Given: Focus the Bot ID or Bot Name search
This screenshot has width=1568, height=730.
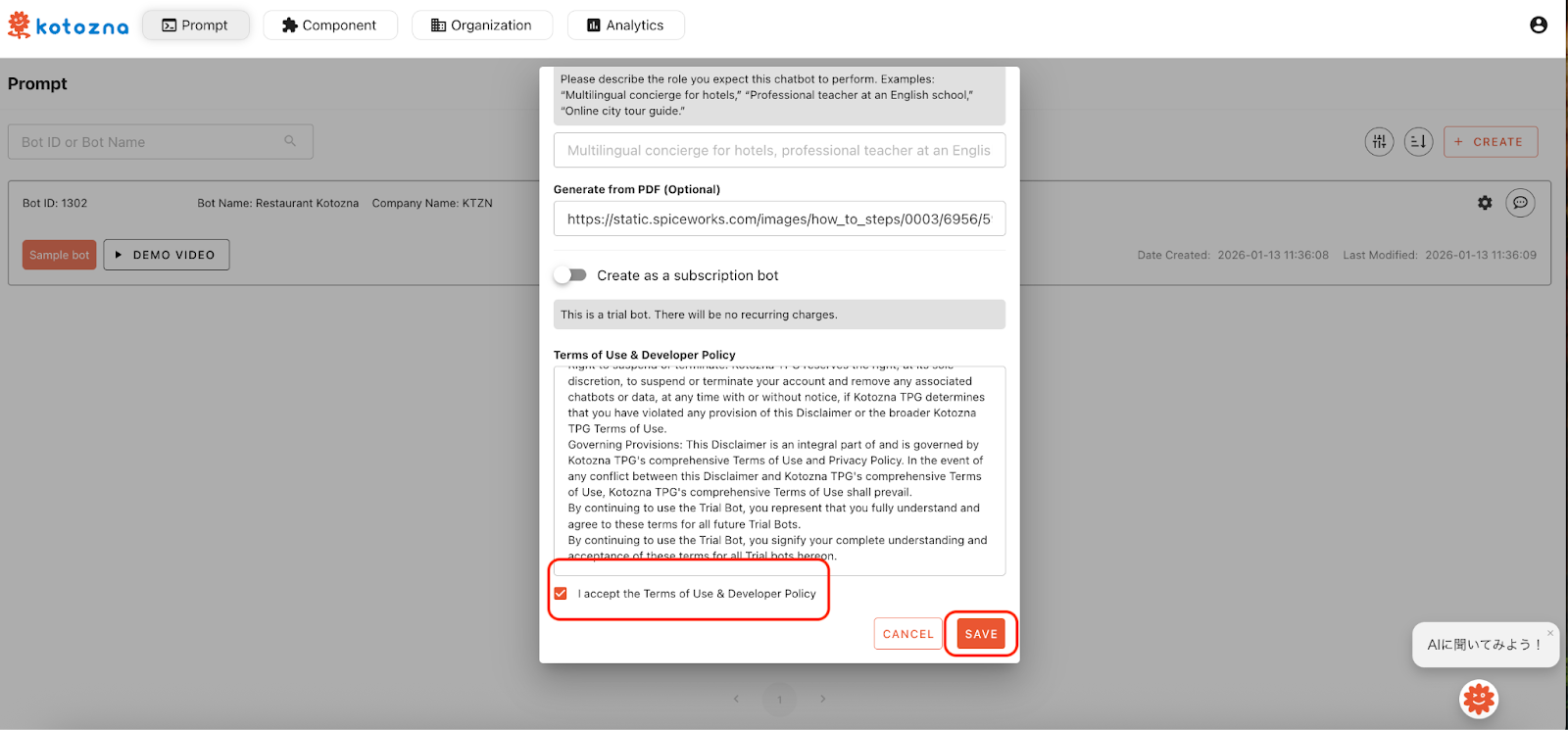Looking at the screenshot, I should pyautogui.click(x=161, y=142).
